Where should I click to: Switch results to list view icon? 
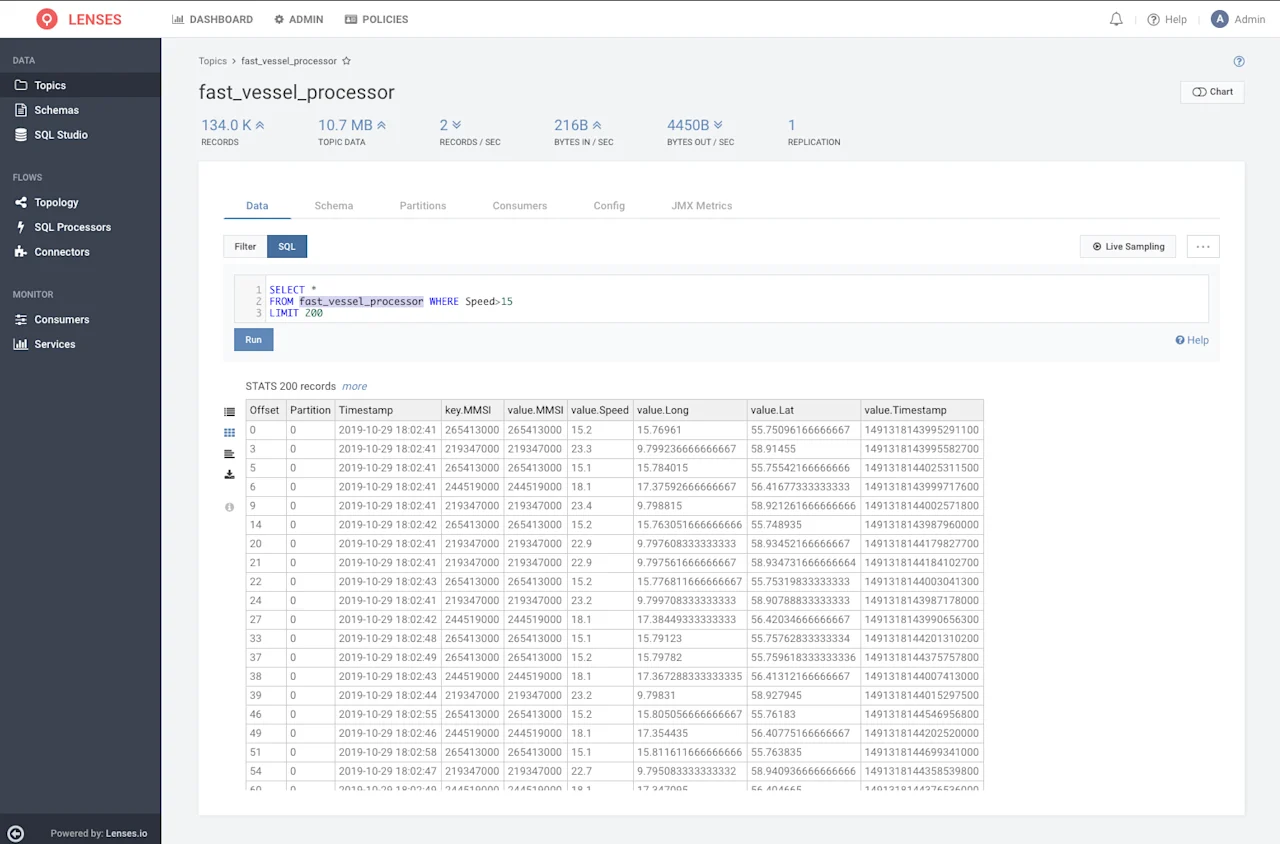229,412
